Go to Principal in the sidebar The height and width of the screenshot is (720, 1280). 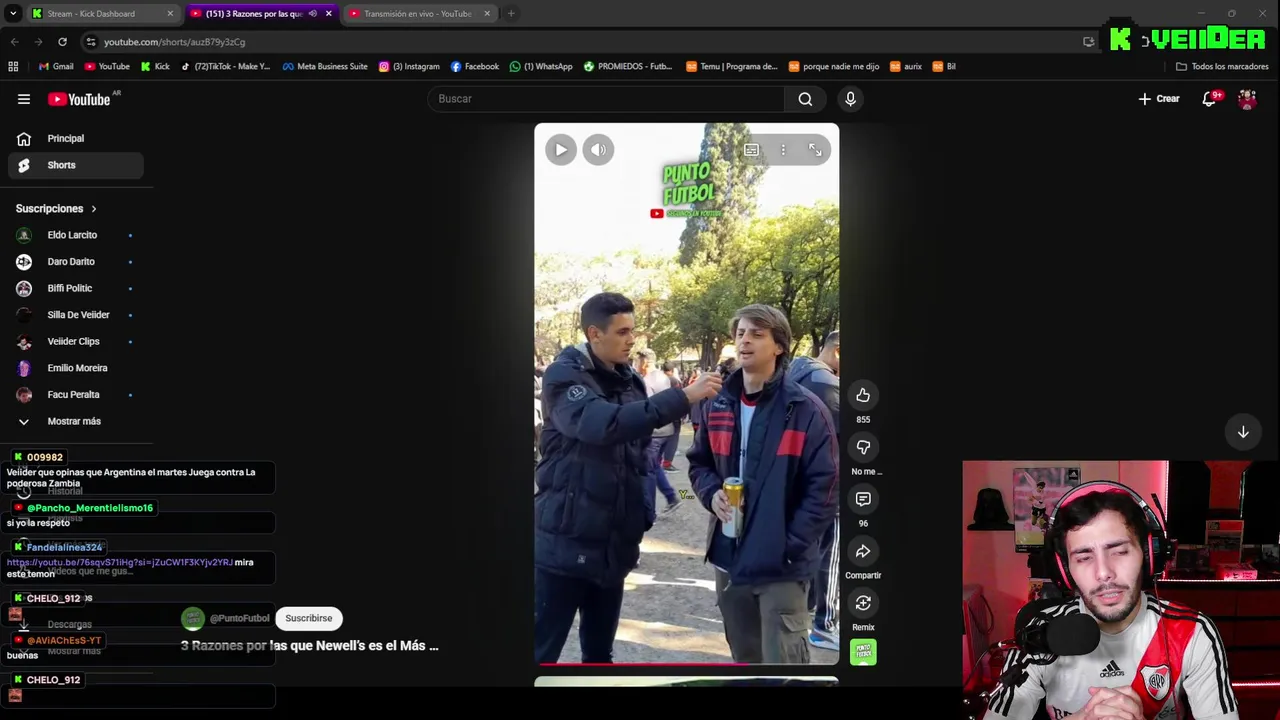(75, 139)
